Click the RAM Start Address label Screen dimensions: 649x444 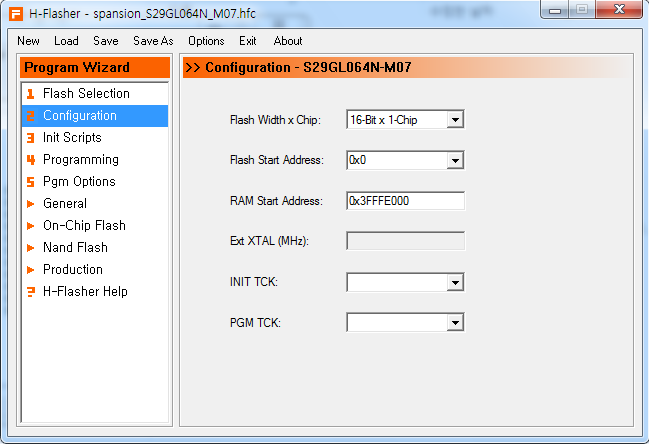276,201
